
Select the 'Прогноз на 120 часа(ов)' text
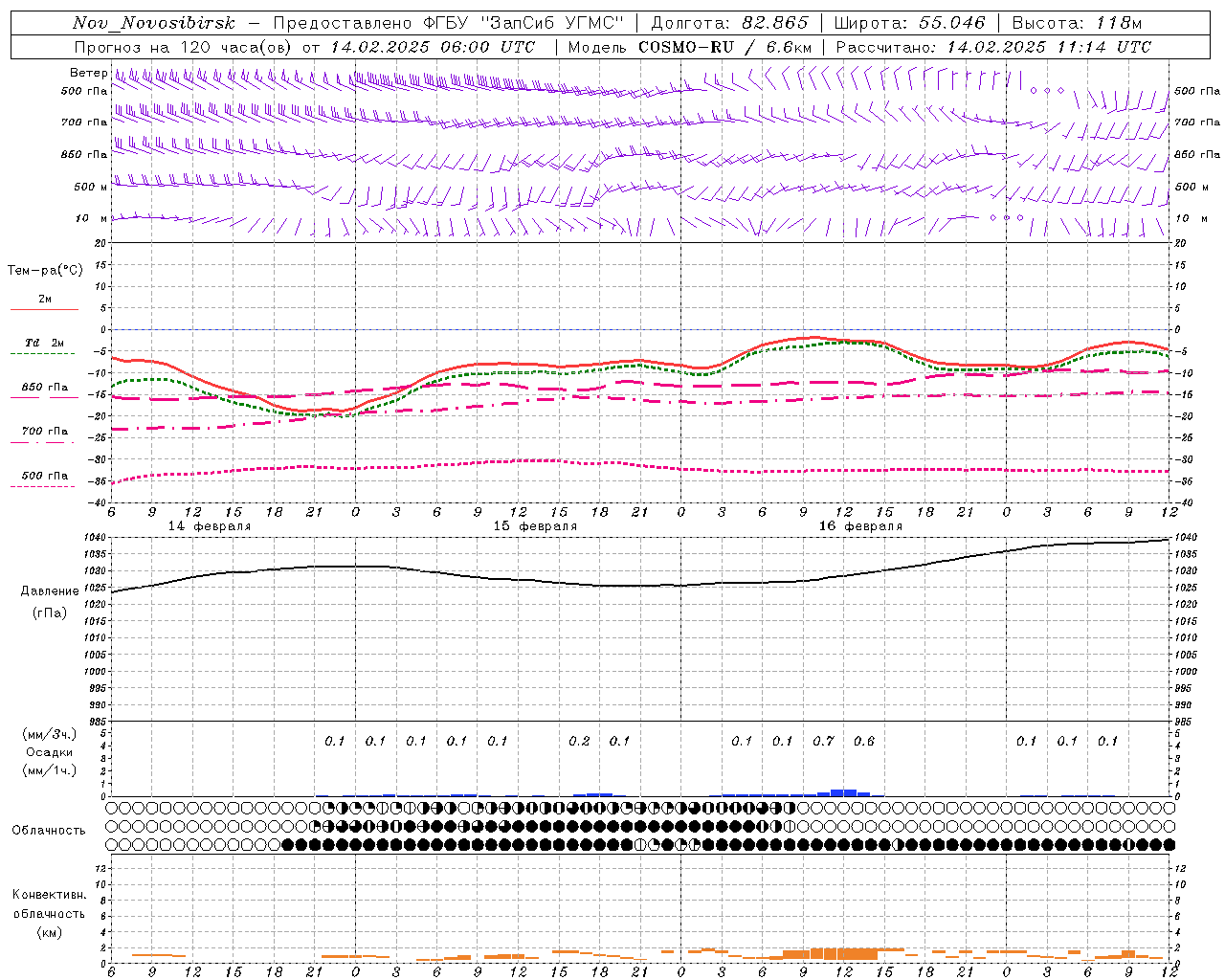pos(185,47)
